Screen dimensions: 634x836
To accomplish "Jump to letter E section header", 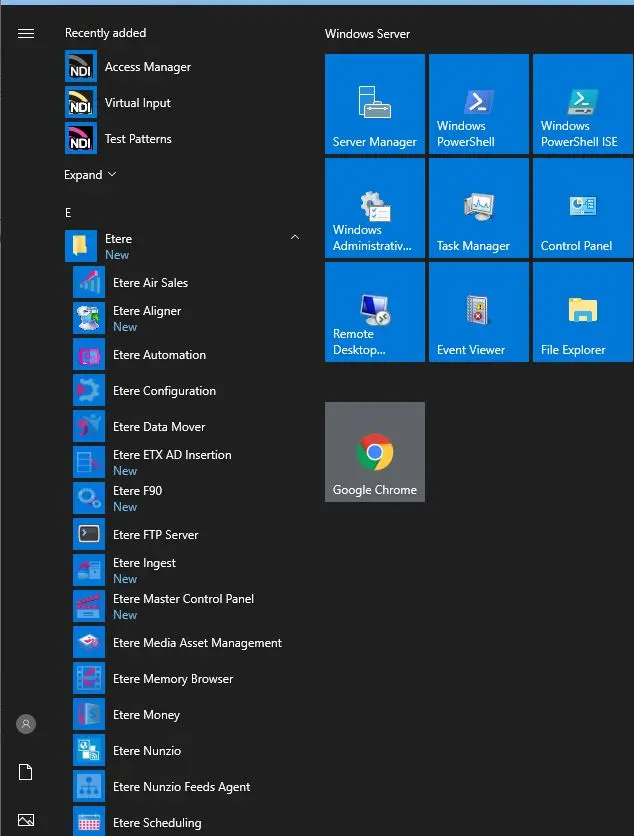I will (68, 213).
